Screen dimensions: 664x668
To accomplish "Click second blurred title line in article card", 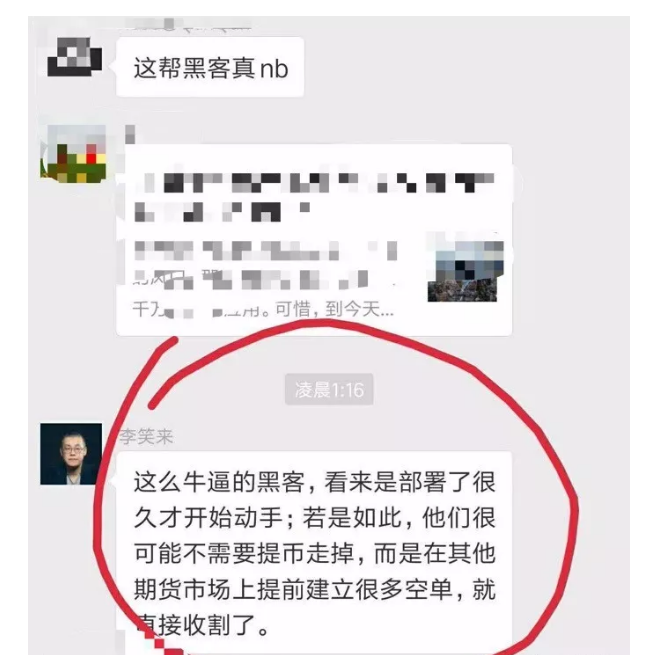I will tap(222, 211).
